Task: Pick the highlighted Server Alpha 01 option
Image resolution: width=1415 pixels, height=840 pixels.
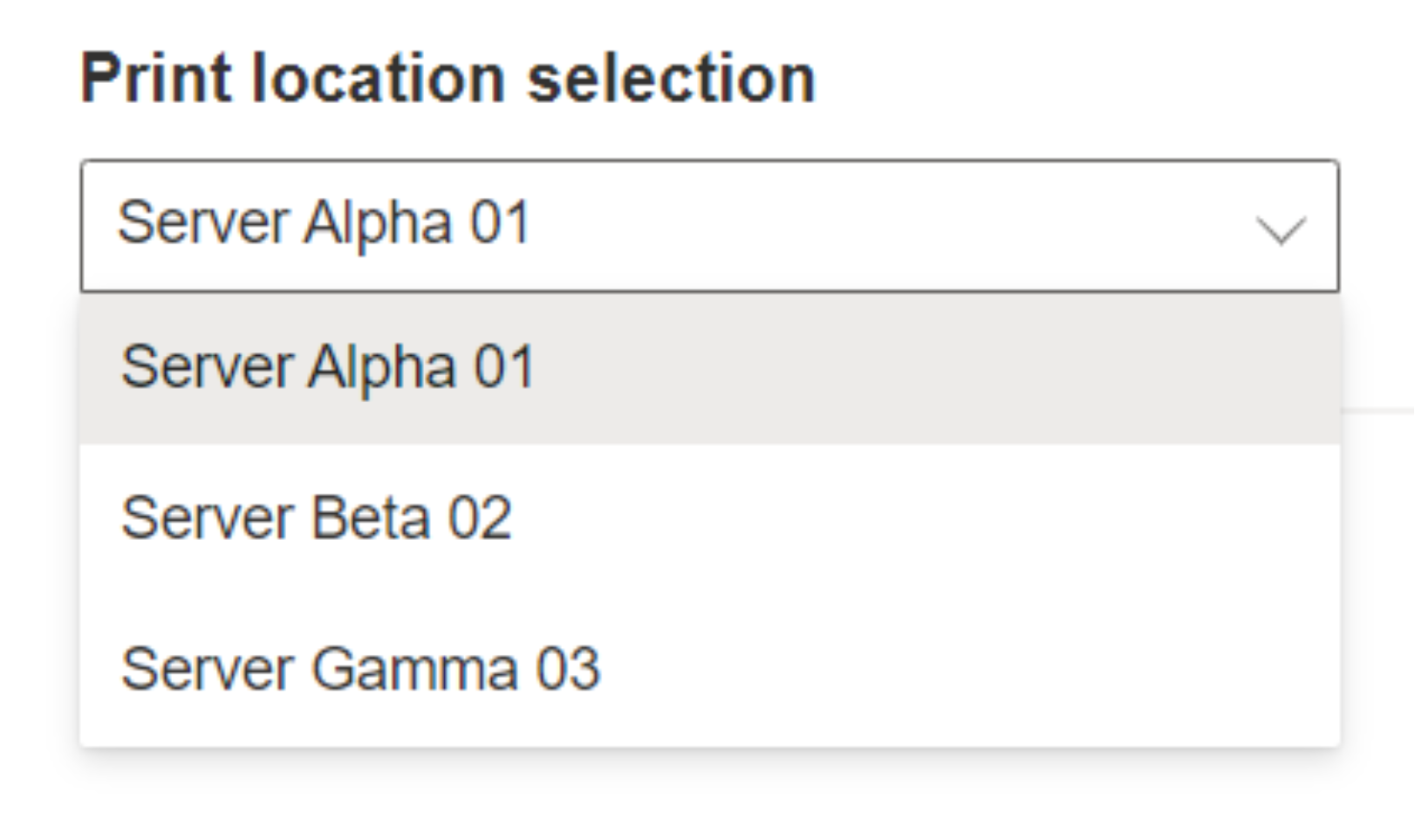Action: coord(327,367)
